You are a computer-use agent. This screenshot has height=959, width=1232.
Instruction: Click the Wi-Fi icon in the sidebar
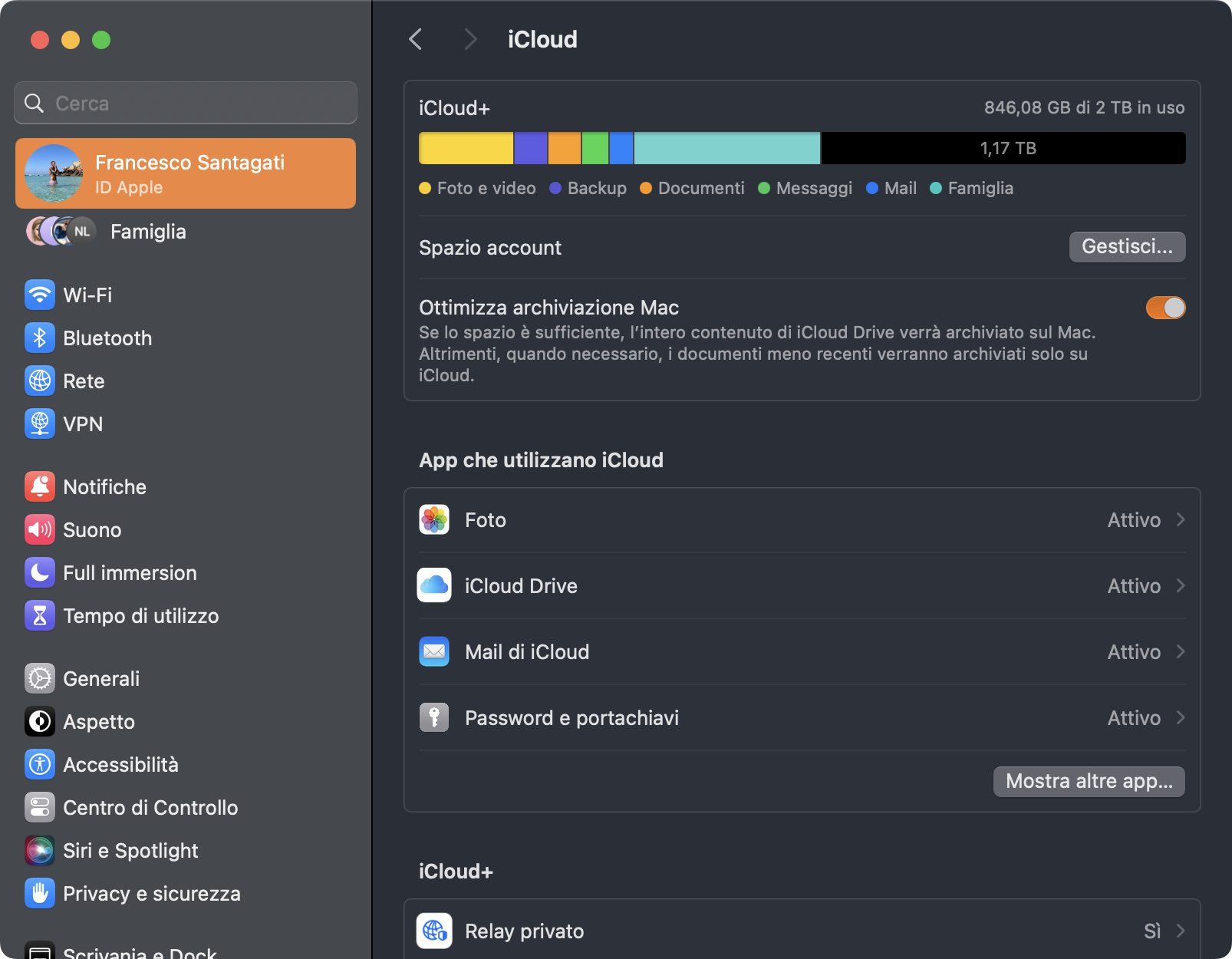point(40,295)
